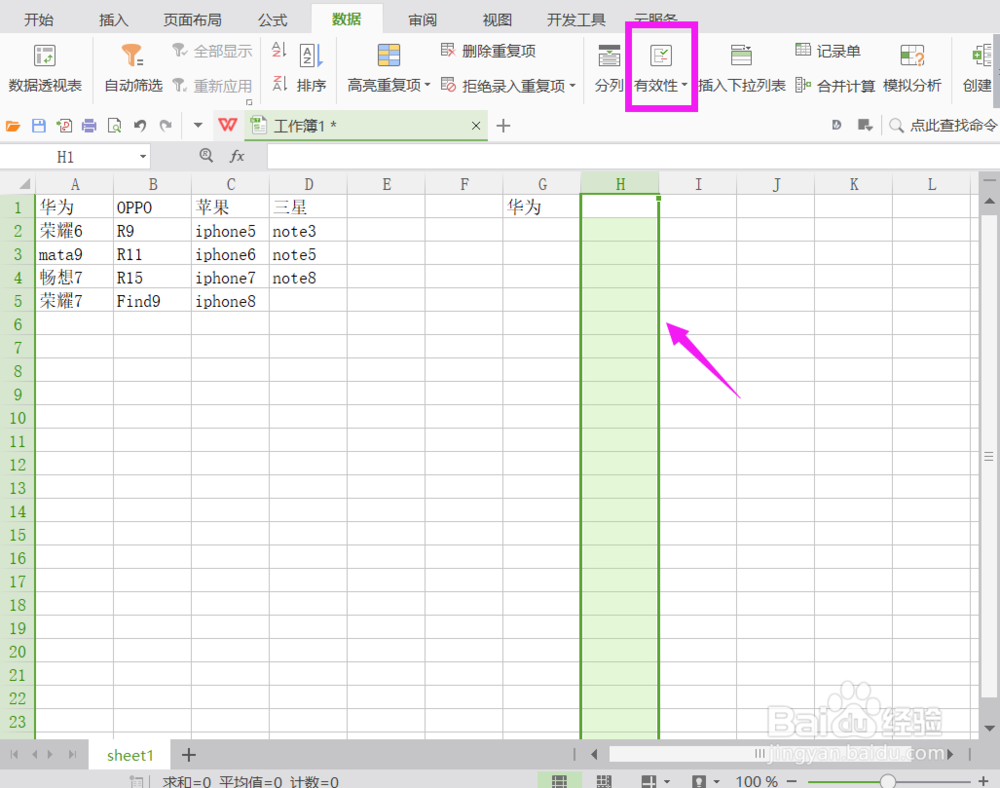Open file with folder icon
This screenshot has width=1000, height=788.
click(13, 126)
